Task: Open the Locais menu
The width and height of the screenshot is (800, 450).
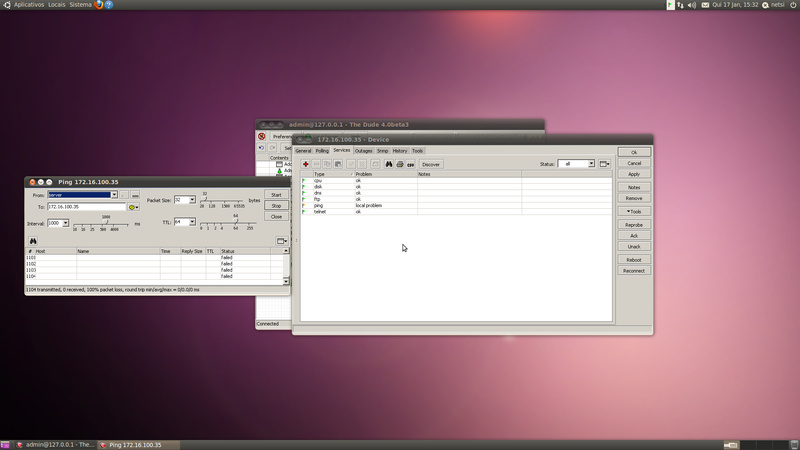Action: [57, 5]
